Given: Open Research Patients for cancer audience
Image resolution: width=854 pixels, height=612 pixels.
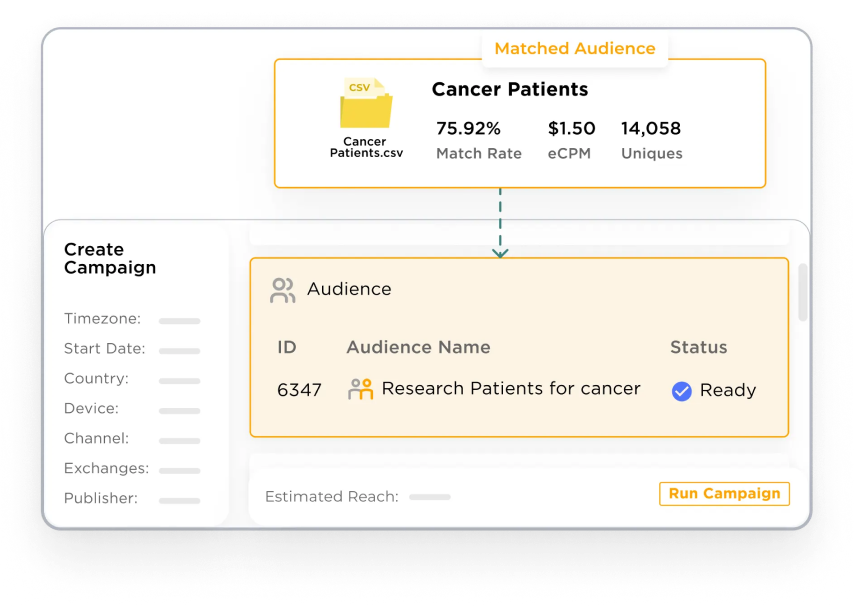Looking at the screenshot, I should point(510,389).
